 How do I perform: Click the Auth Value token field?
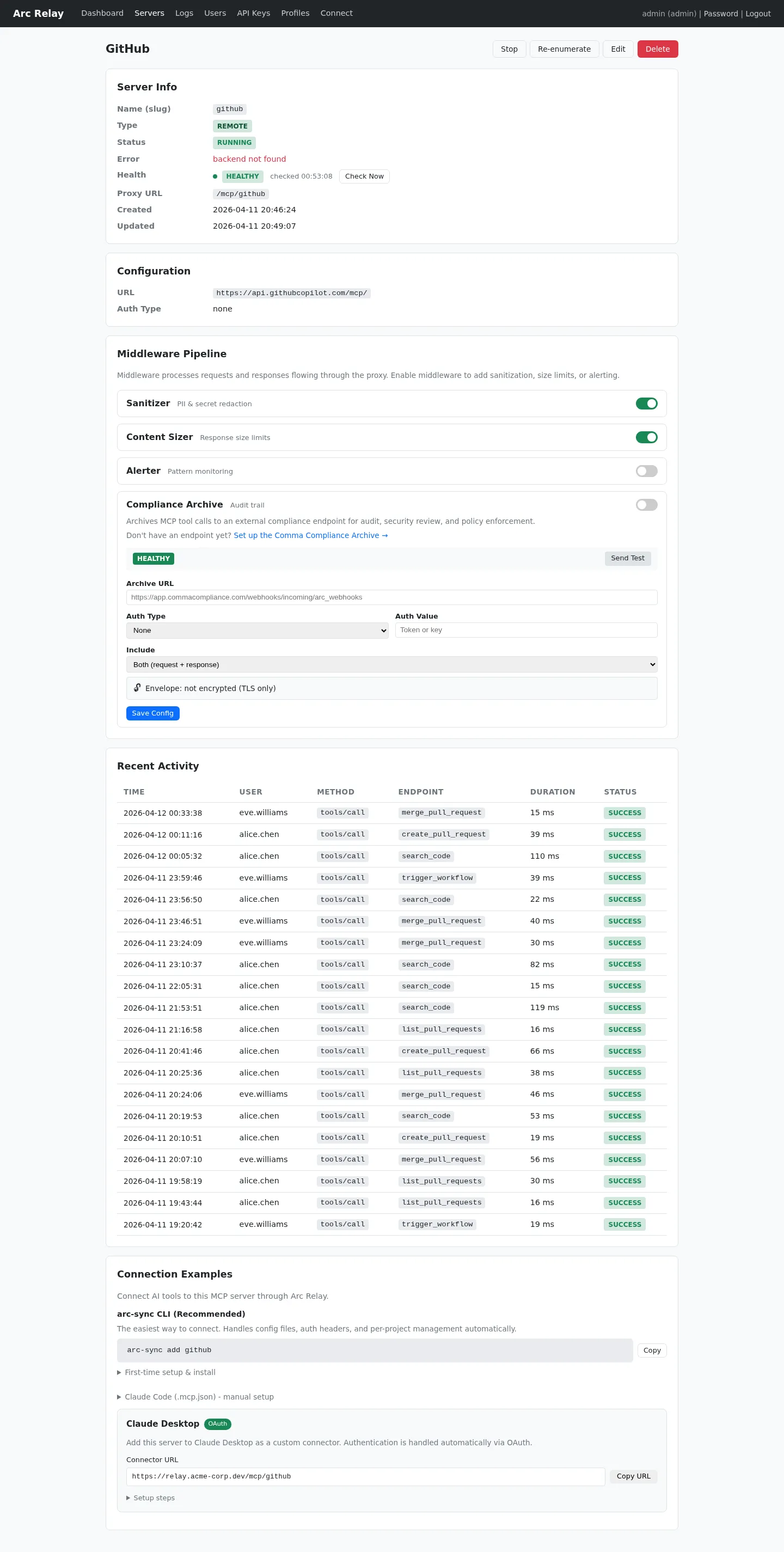point(526,630)
